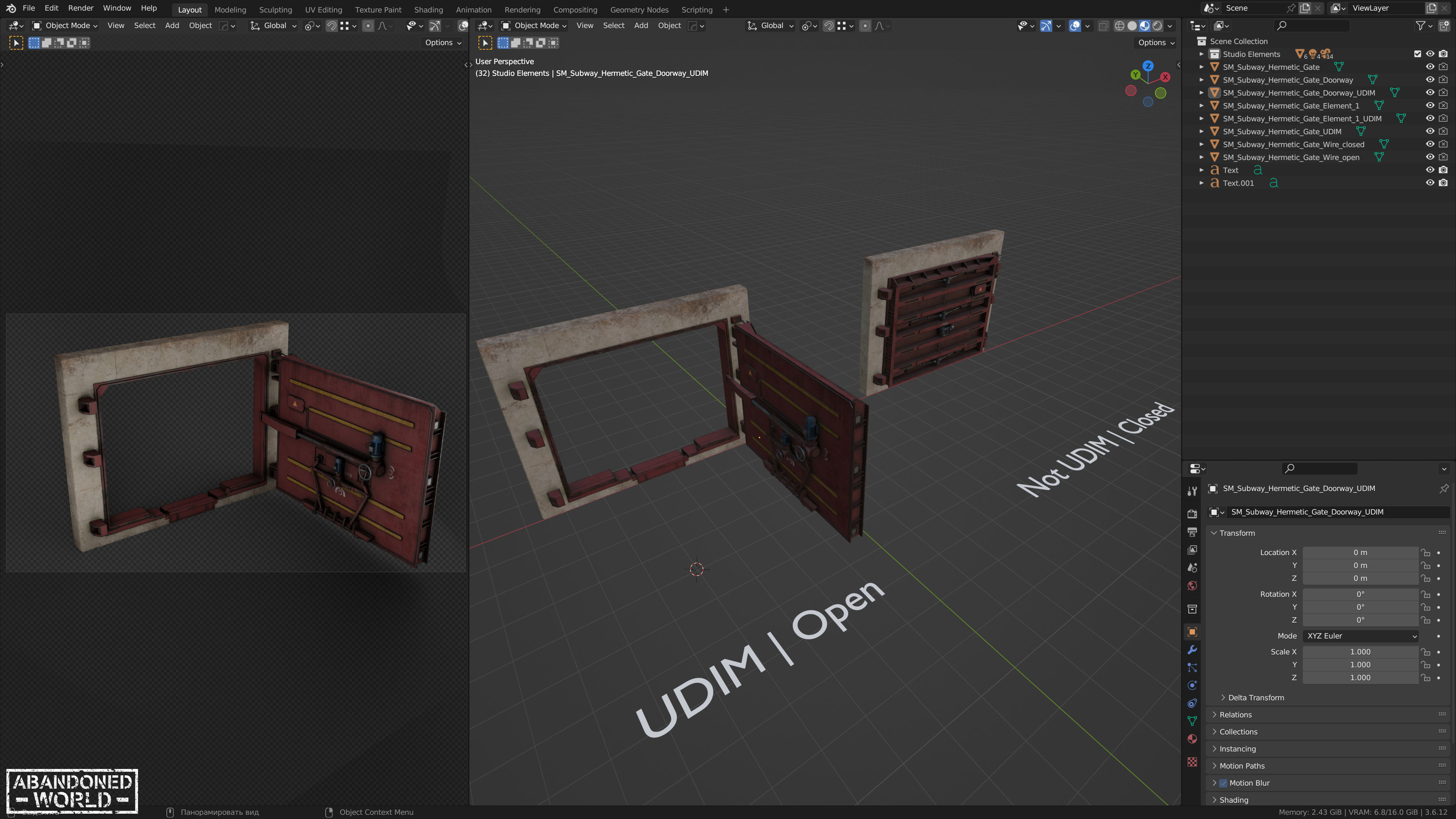Toggle X-ray in right viewport
1456x819 pixels.
coord(1103,25)
